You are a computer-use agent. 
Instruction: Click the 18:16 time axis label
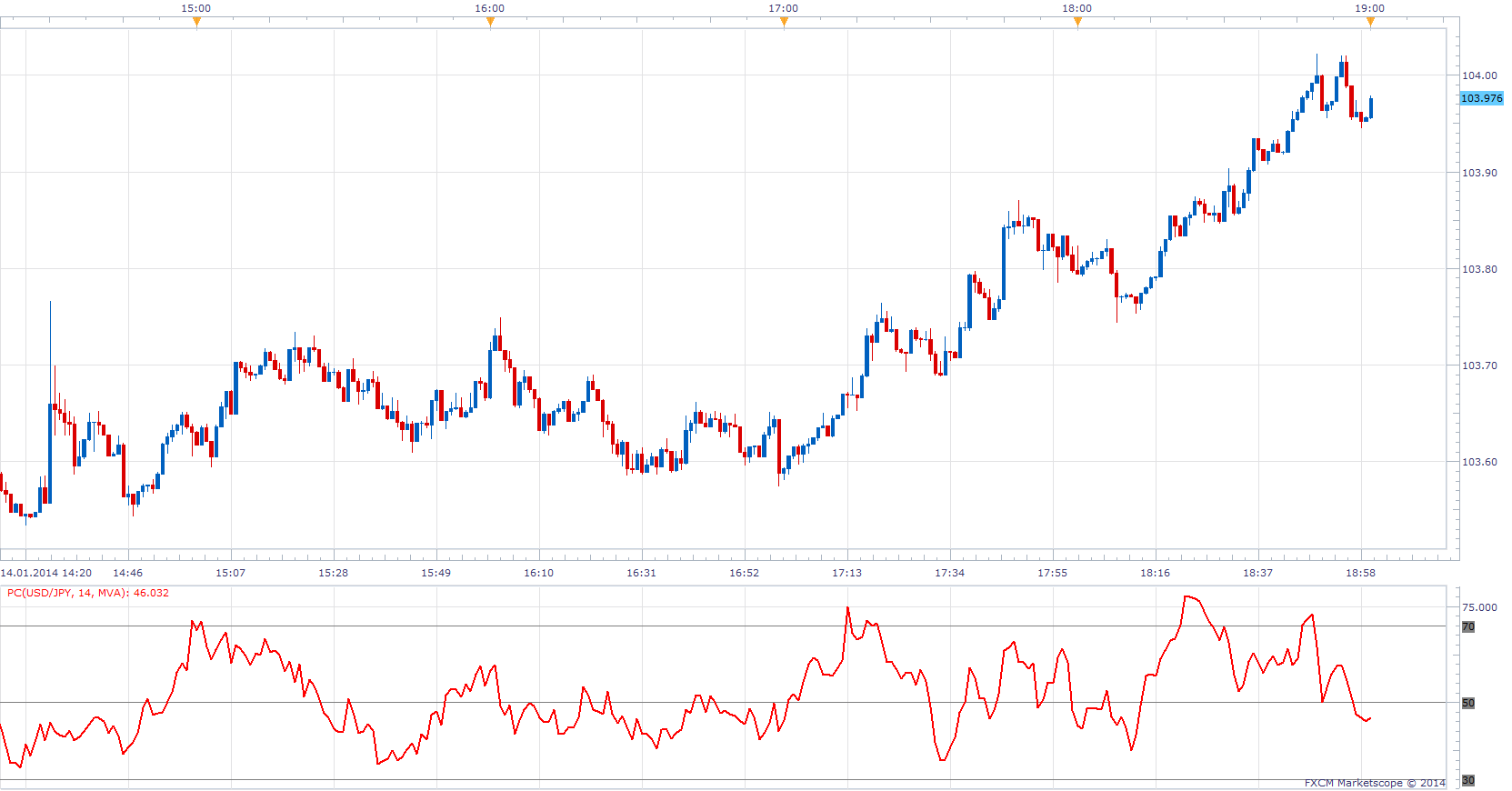coord(1155,573)
